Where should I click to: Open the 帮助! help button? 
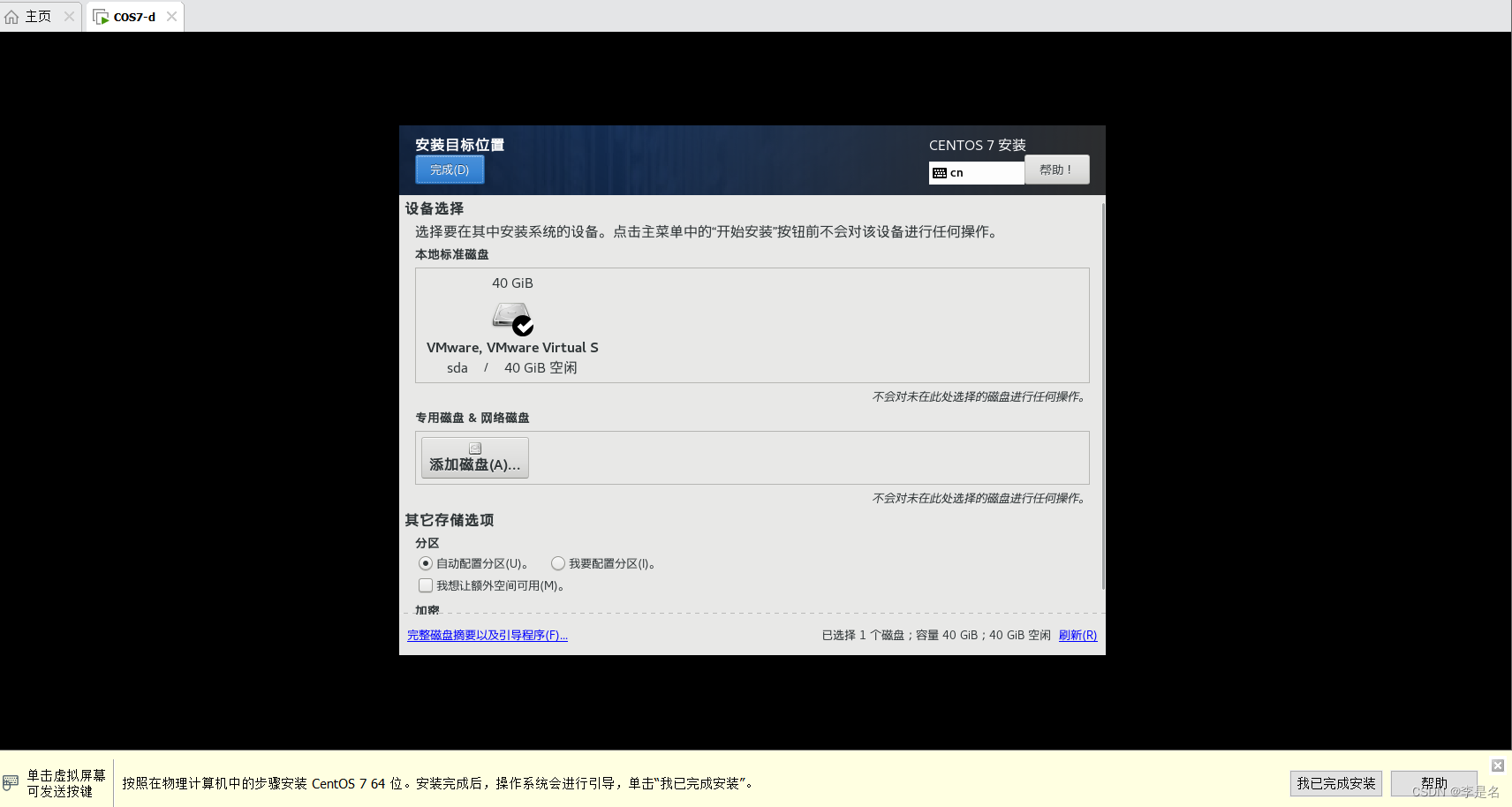[1056, 170]
